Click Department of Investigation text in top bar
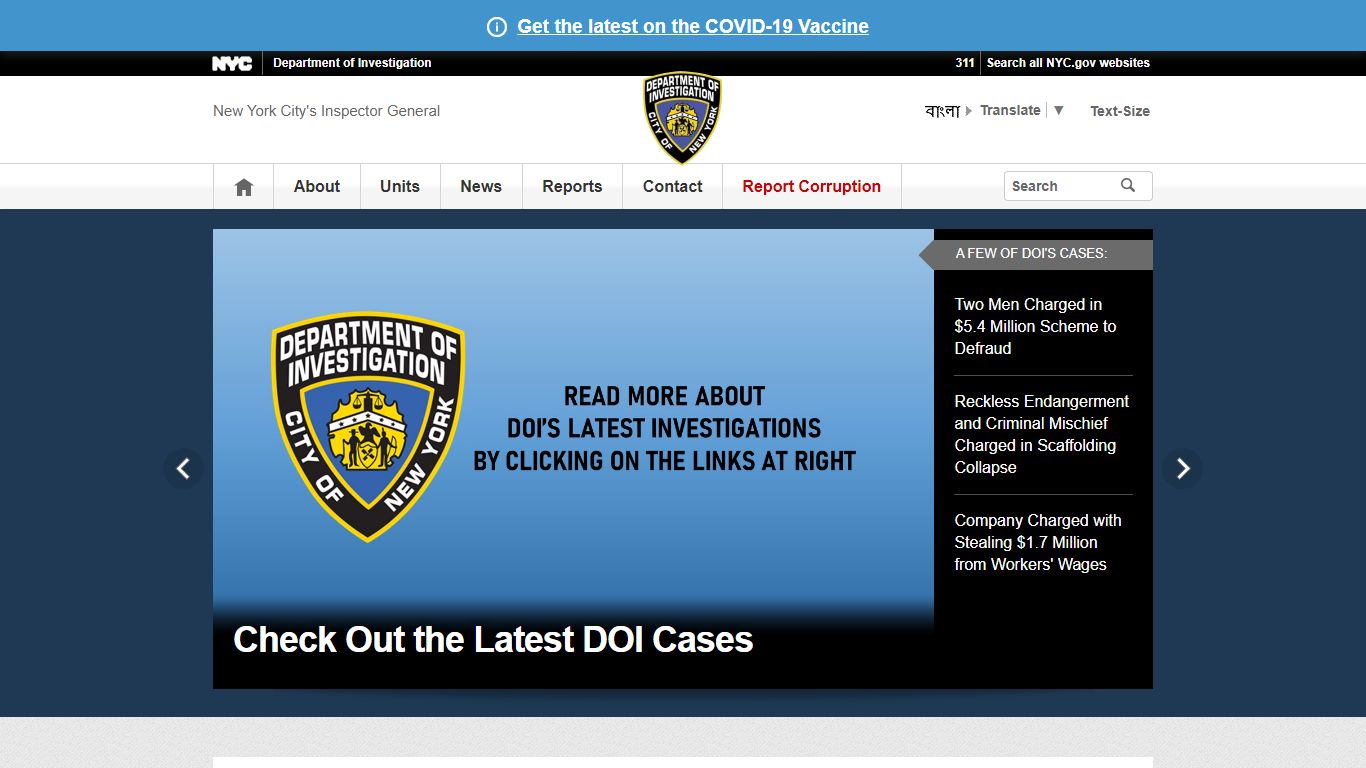 (x=352, y=63)
